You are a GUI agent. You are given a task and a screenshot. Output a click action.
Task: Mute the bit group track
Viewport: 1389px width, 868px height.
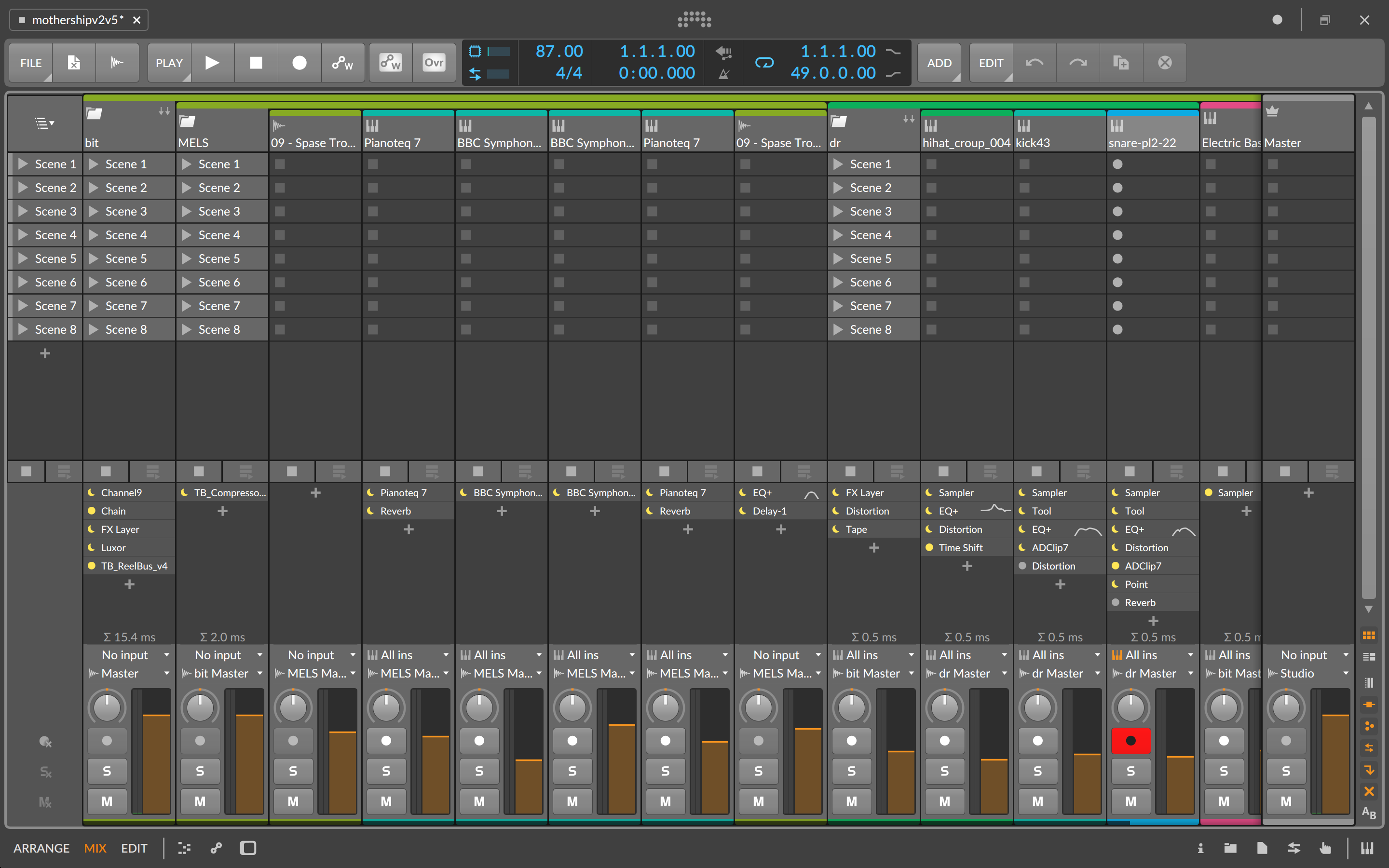pyautogui.click(x=107, y=801)
